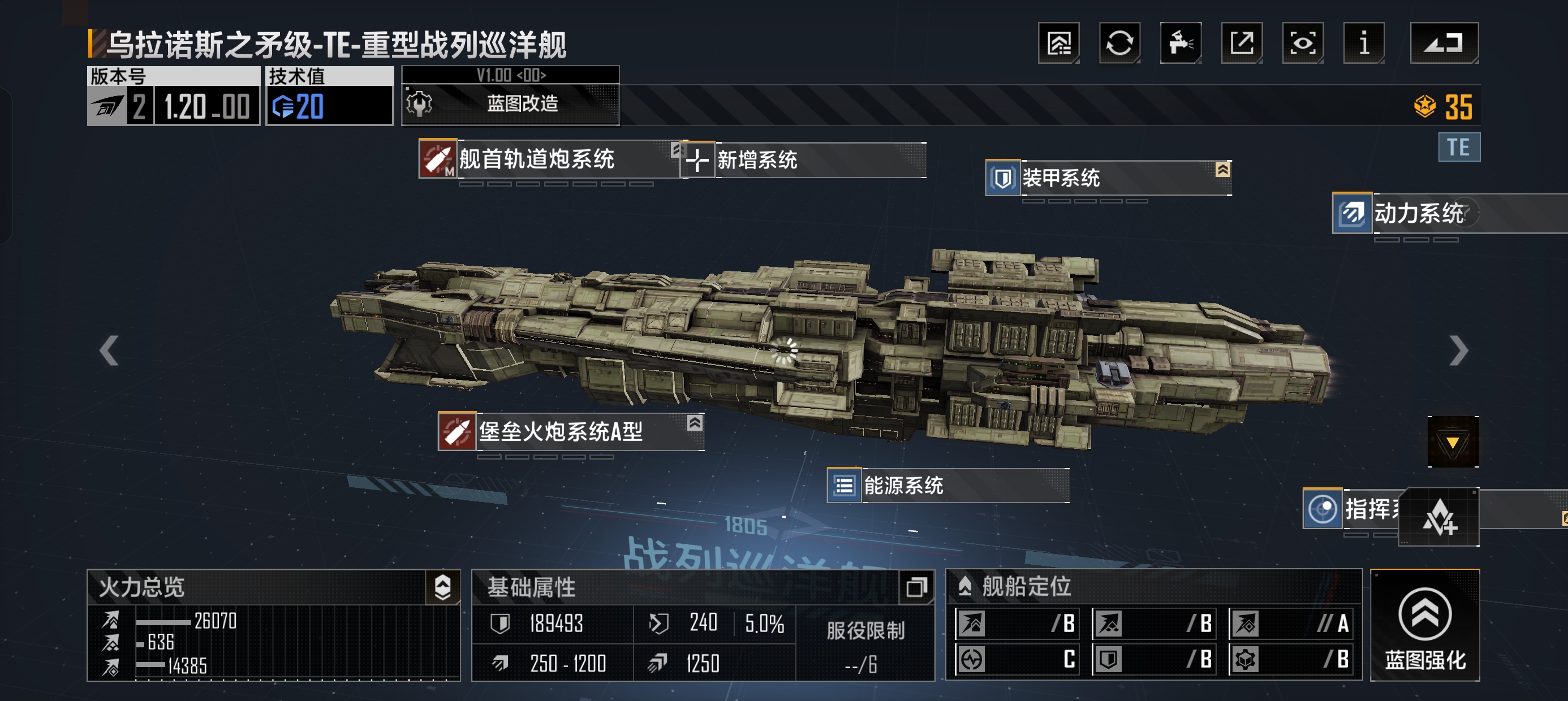The width and height of the screenshot is (1568, 701).
Task: Collapse panel with the yellow down triangle
Action: [x=1453, y=442]
